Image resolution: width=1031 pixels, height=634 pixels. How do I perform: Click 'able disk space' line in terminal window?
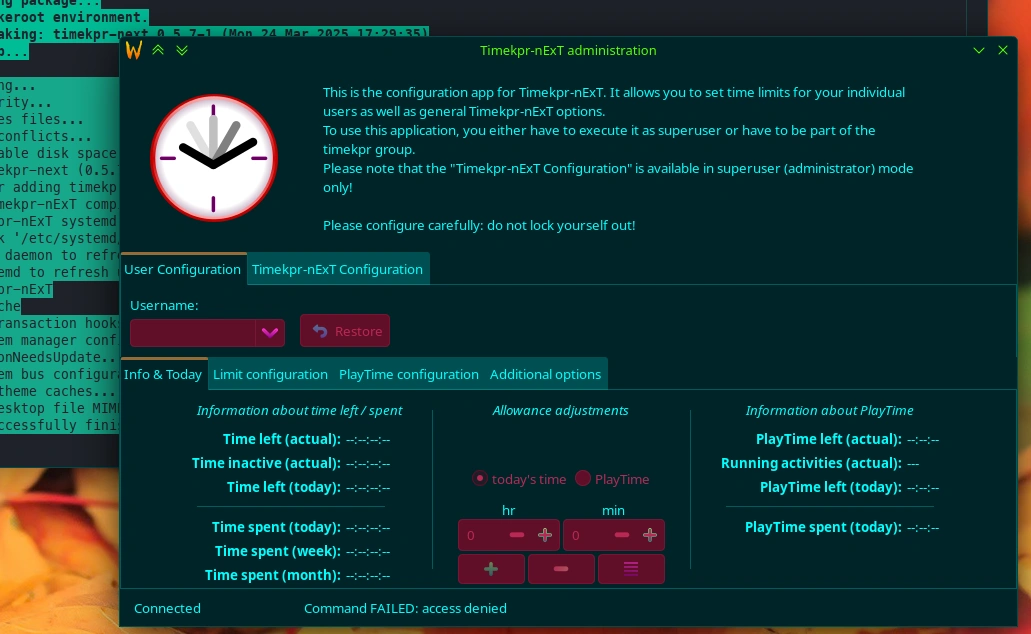point(59,153)
